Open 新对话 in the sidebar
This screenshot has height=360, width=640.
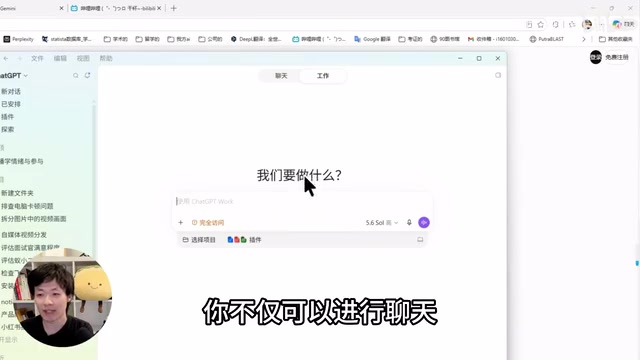coord(11,91)
